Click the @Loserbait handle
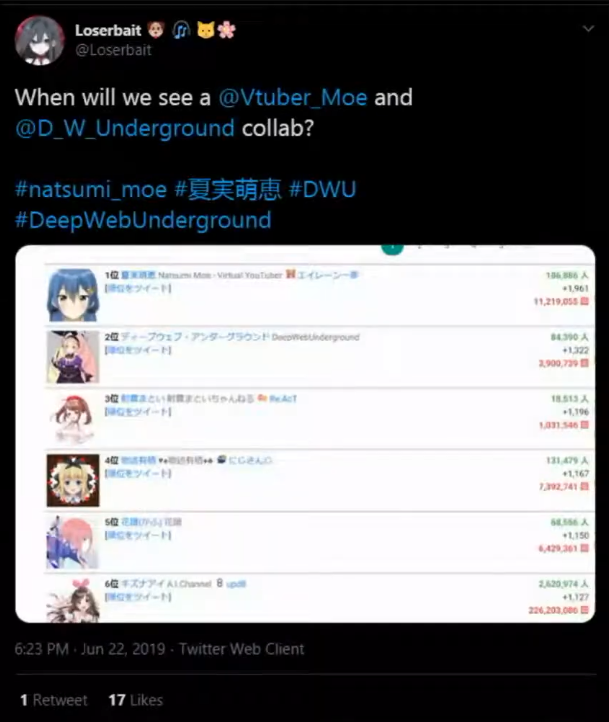The height and width of the screenshot is (722, 609). (x=113, y=50)
